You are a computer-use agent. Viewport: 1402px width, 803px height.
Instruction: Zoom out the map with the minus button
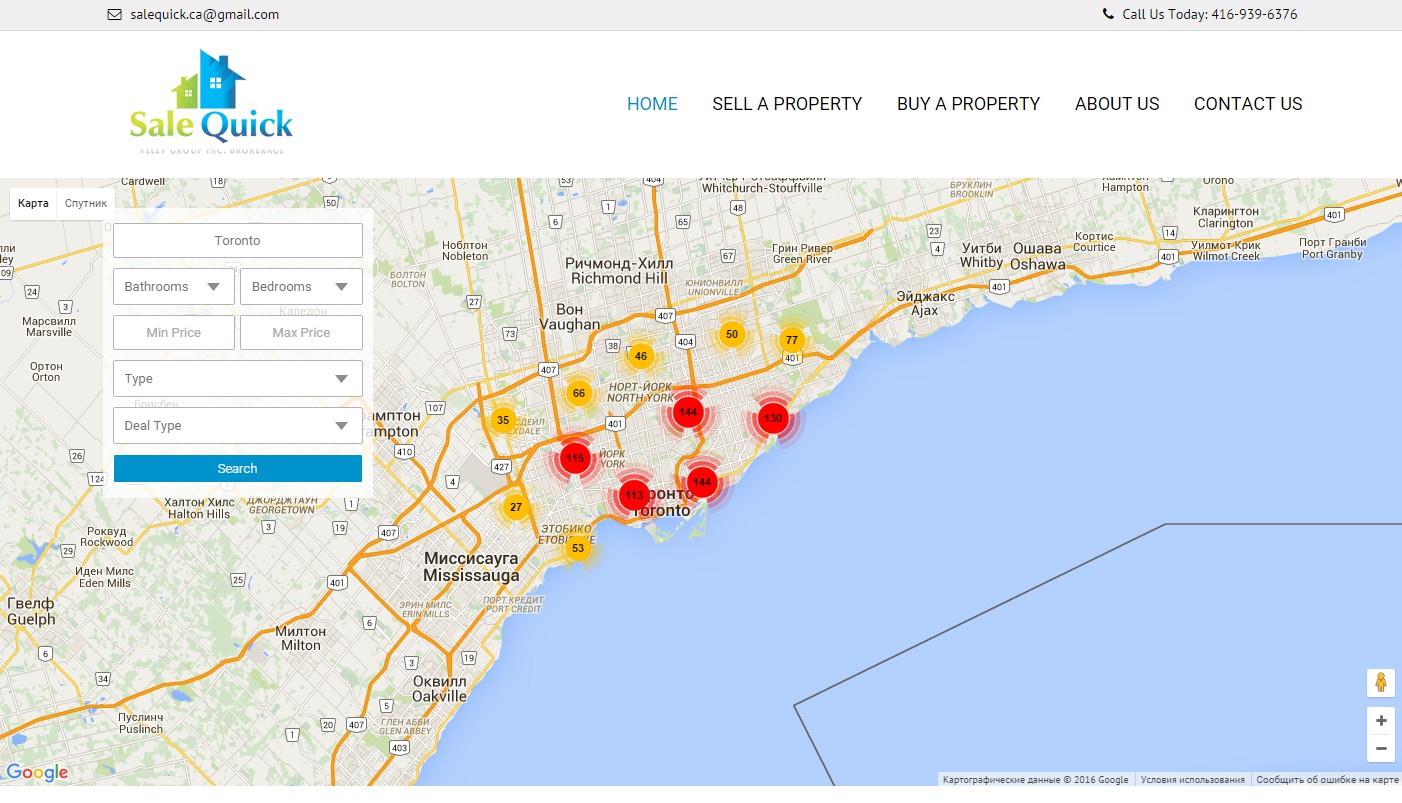(1381, 748)
